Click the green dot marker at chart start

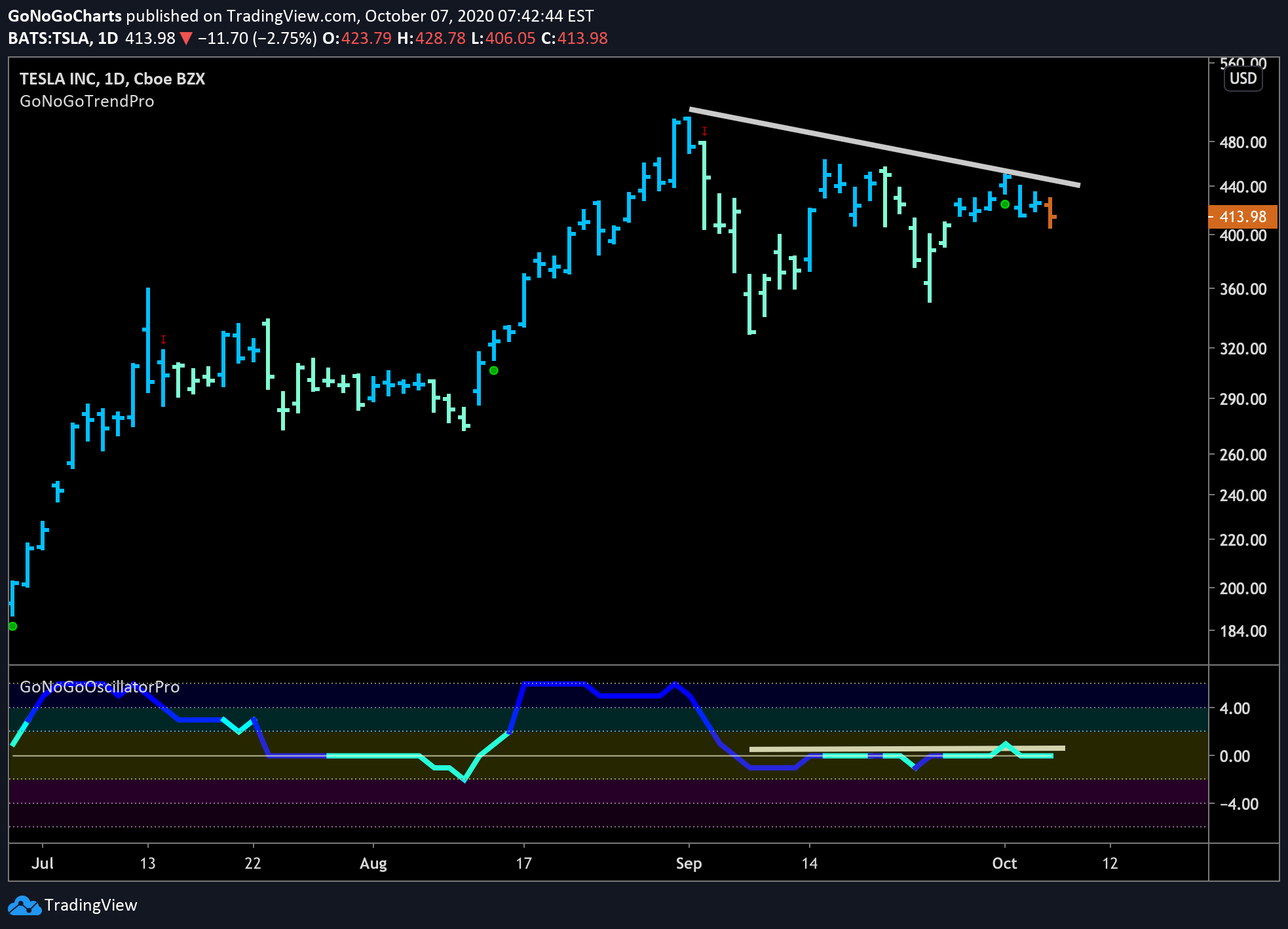click(12, 626)
